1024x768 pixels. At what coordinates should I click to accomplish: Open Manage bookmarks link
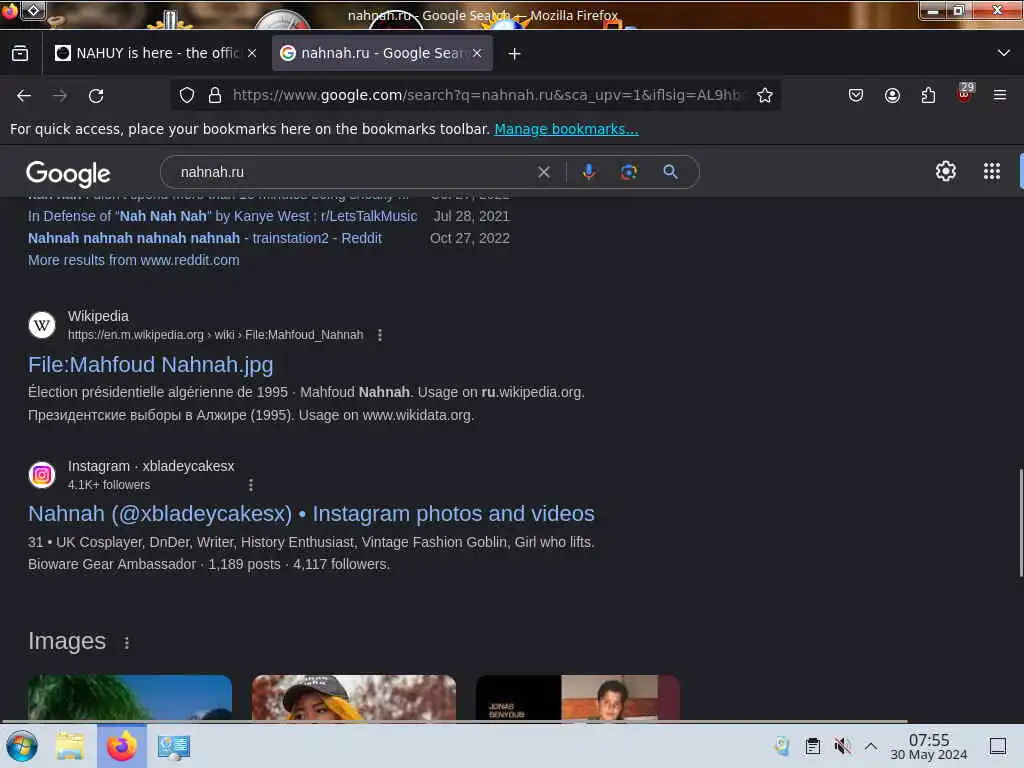click(x=566, y=129)
